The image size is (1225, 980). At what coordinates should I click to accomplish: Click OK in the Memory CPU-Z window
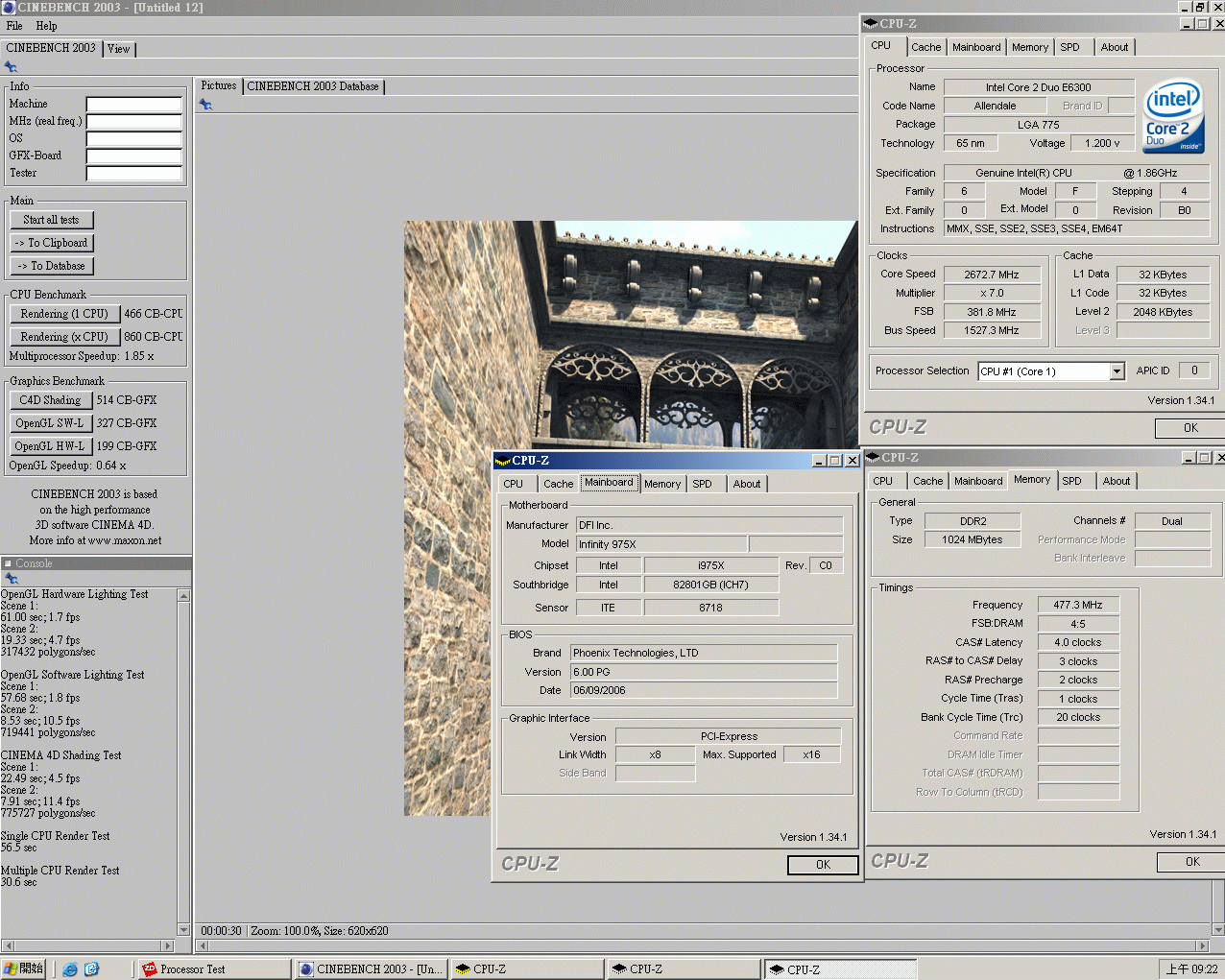[x=1191, y=862]
